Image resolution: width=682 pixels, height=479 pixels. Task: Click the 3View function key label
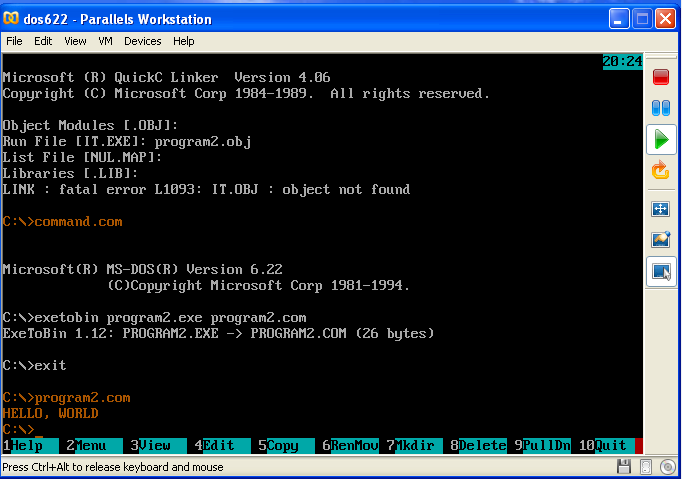pyautogui.click(x=158, y=446)
